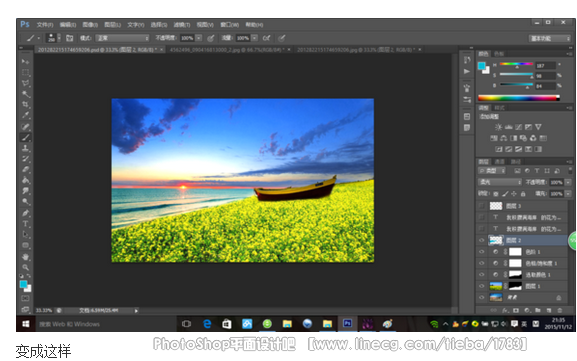
Task: Select the Healing Brush tool
Action: 25,127
